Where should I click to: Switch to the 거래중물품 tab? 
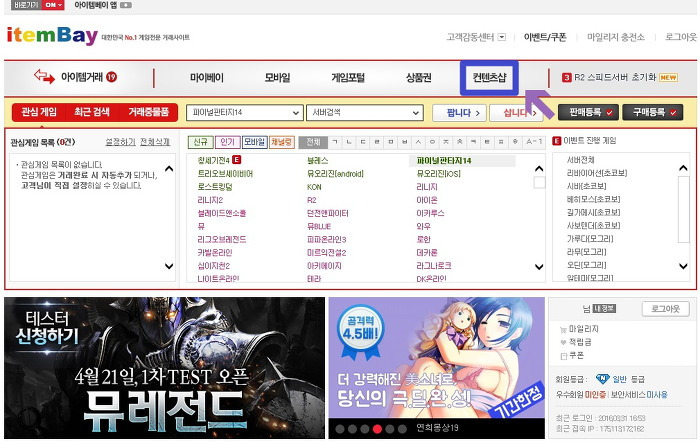(x=148, y=112)
